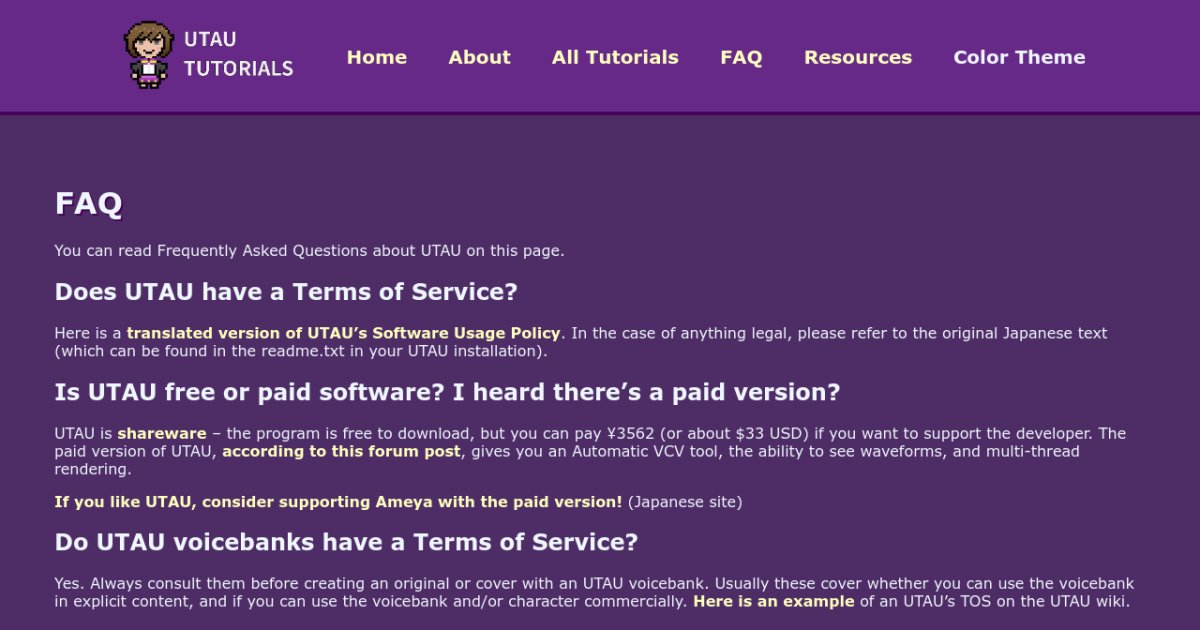Follow the shareware link
The height and width of the screenshot is (630, 1200).
[162, 433]
